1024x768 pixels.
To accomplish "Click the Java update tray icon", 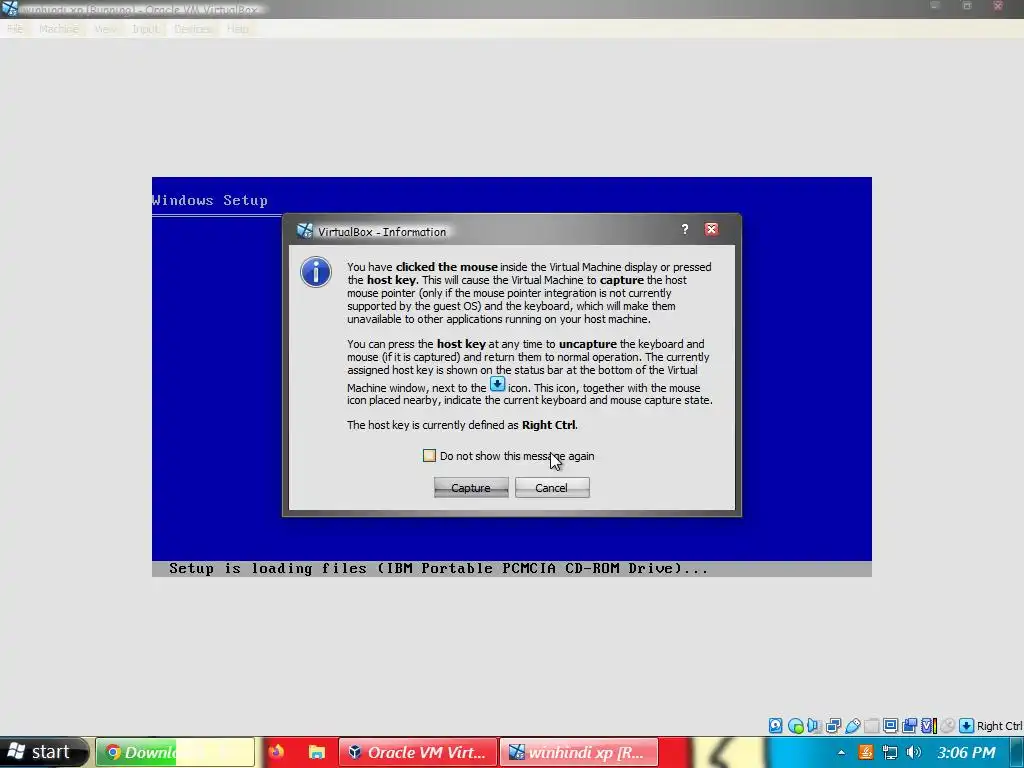I will tap(865, 752).
